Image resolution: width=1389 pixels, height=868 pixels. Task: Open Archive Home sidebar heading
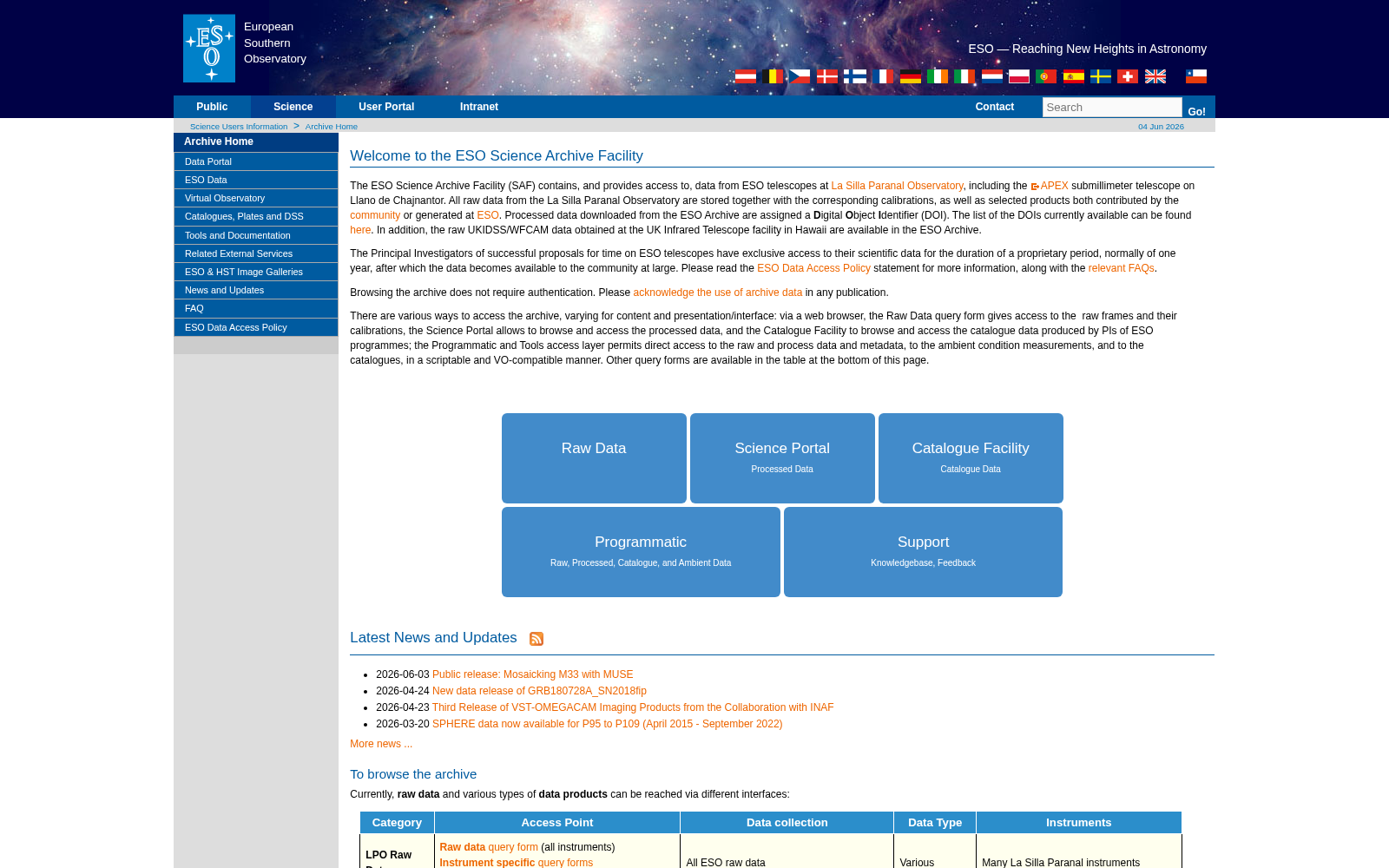[x=256, y=141]
